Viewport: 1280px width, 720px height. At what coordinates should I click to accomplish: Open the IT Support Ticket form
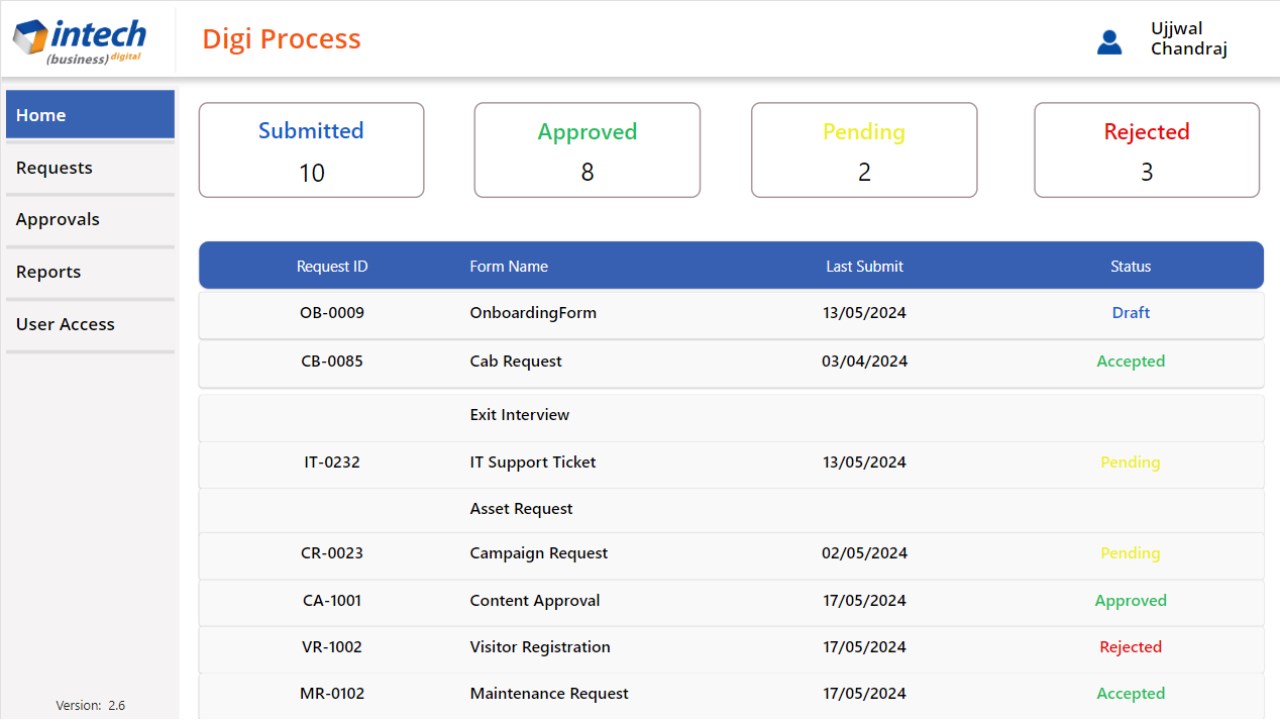(x=533, y=463)
